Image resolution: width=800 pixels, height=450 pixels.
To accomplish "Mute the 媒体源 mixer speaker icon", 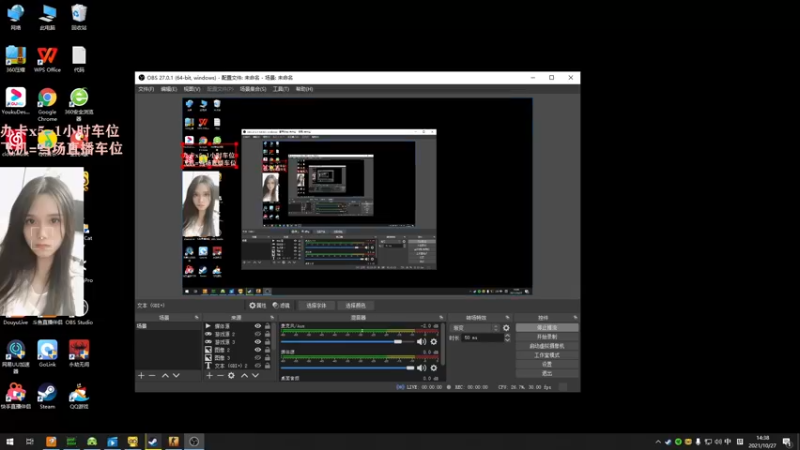I will (421, 367).
